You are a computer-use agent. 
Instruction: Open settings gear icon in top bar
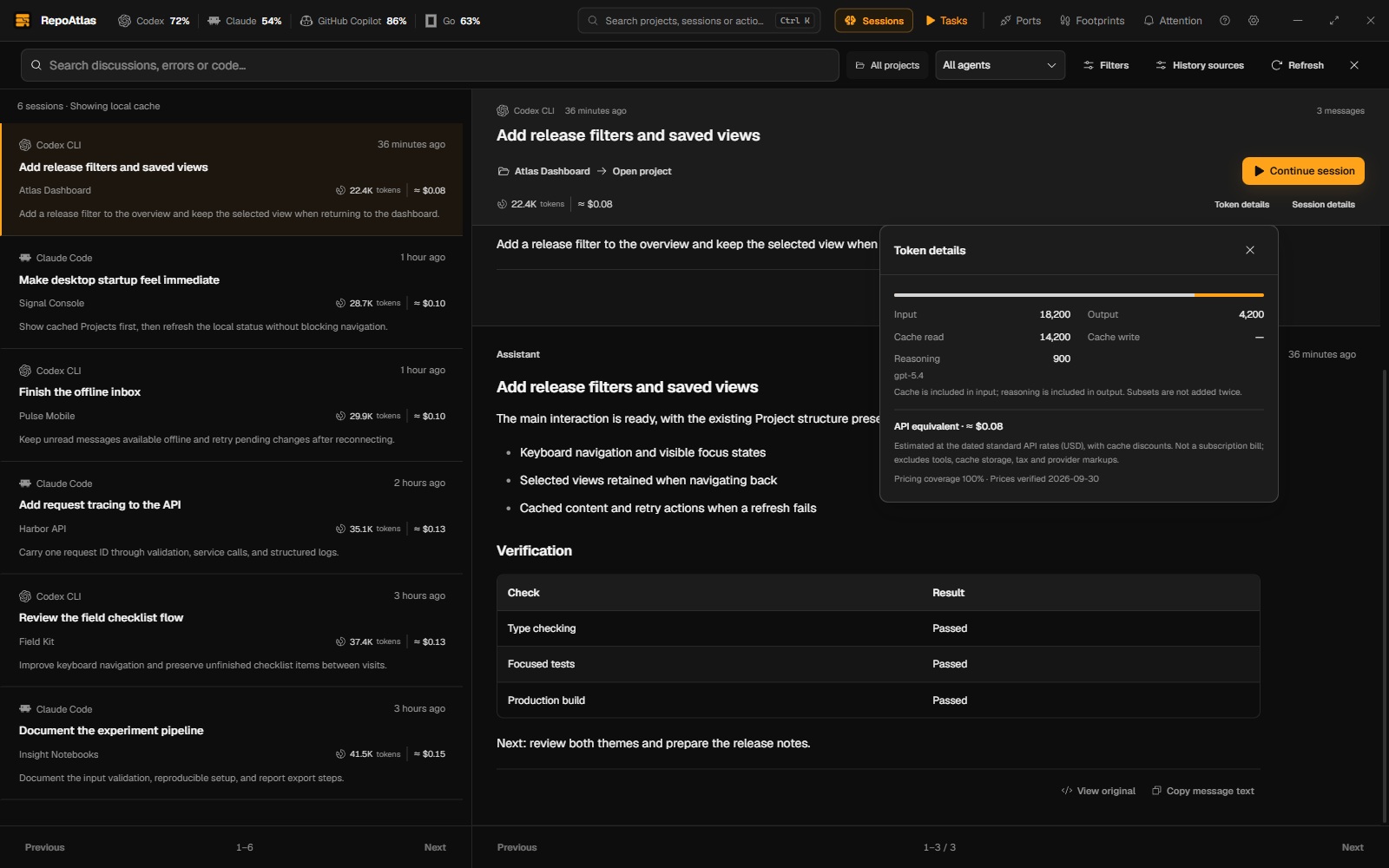coord(1254,21)
